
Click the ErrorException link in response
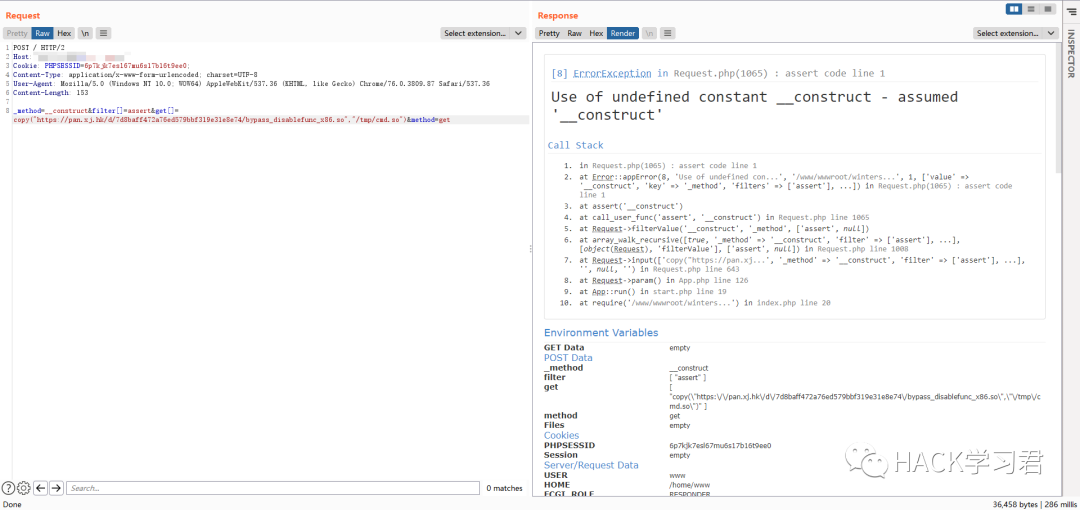point(613,73)
